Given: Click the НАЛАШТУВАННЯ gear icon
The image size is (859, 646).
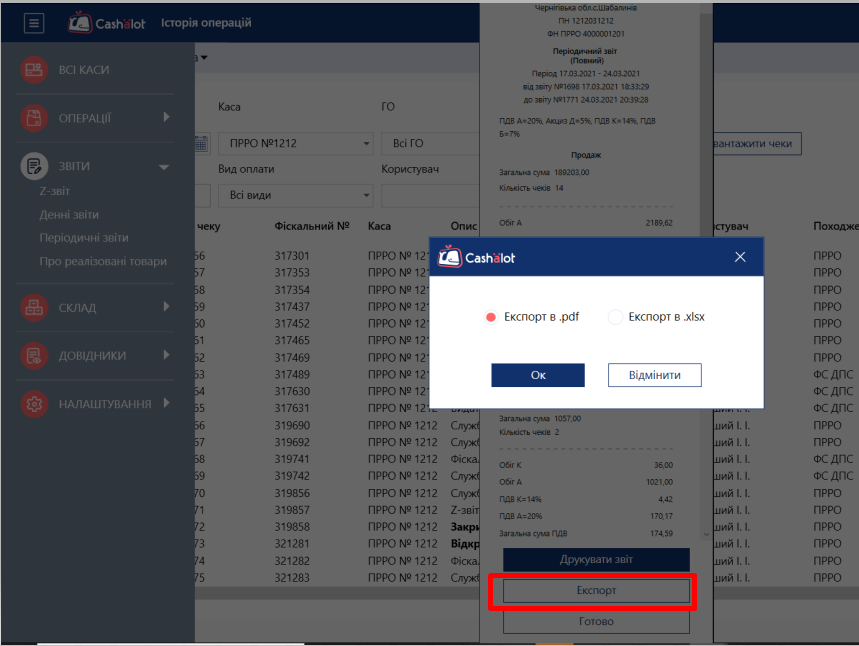Looking at the screenshot, I should click(x=34, y=404).
